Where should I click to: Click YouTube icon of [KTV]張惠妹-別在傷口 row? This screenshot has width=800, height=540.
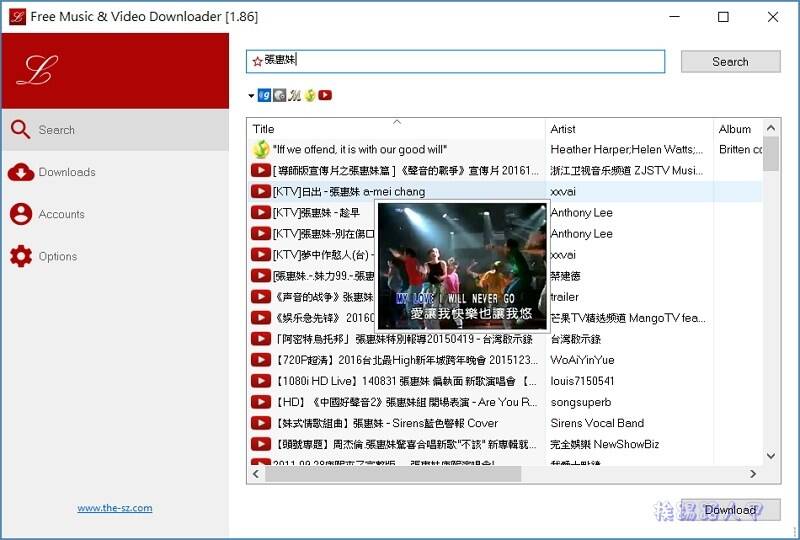pos(261,234)
